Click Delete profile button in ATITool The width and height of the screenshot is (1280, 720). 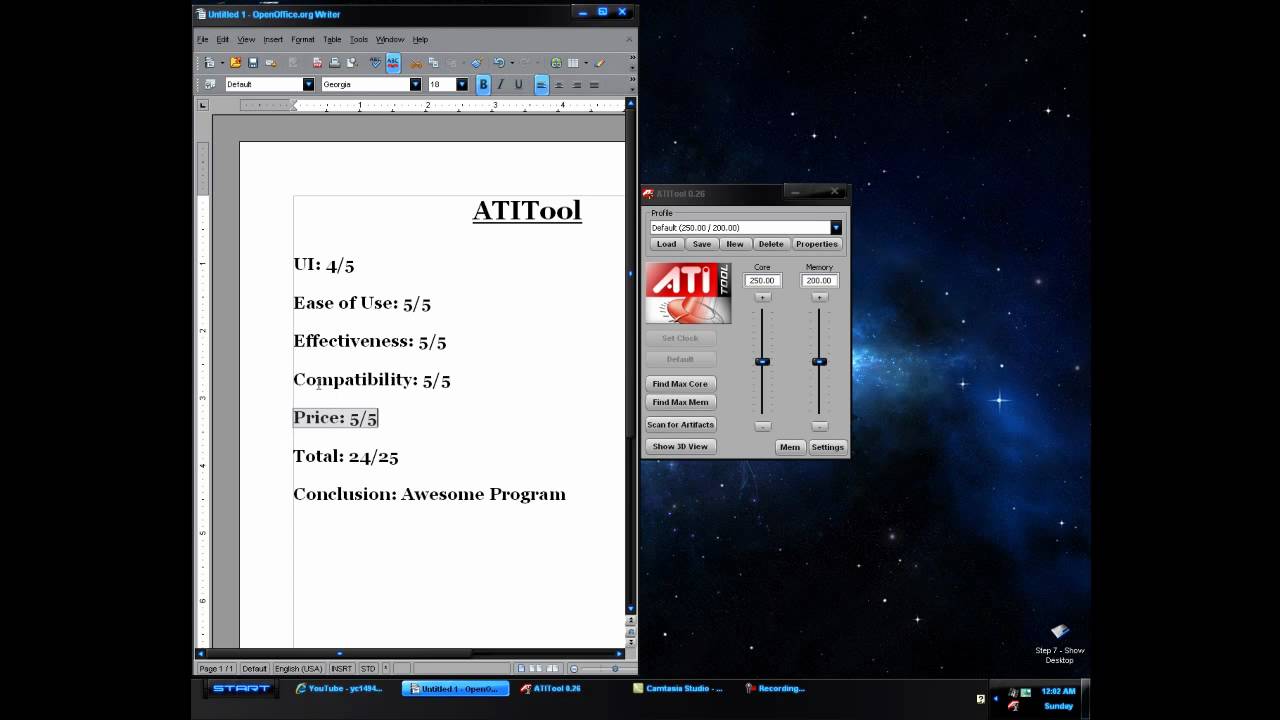pos(771,244)
